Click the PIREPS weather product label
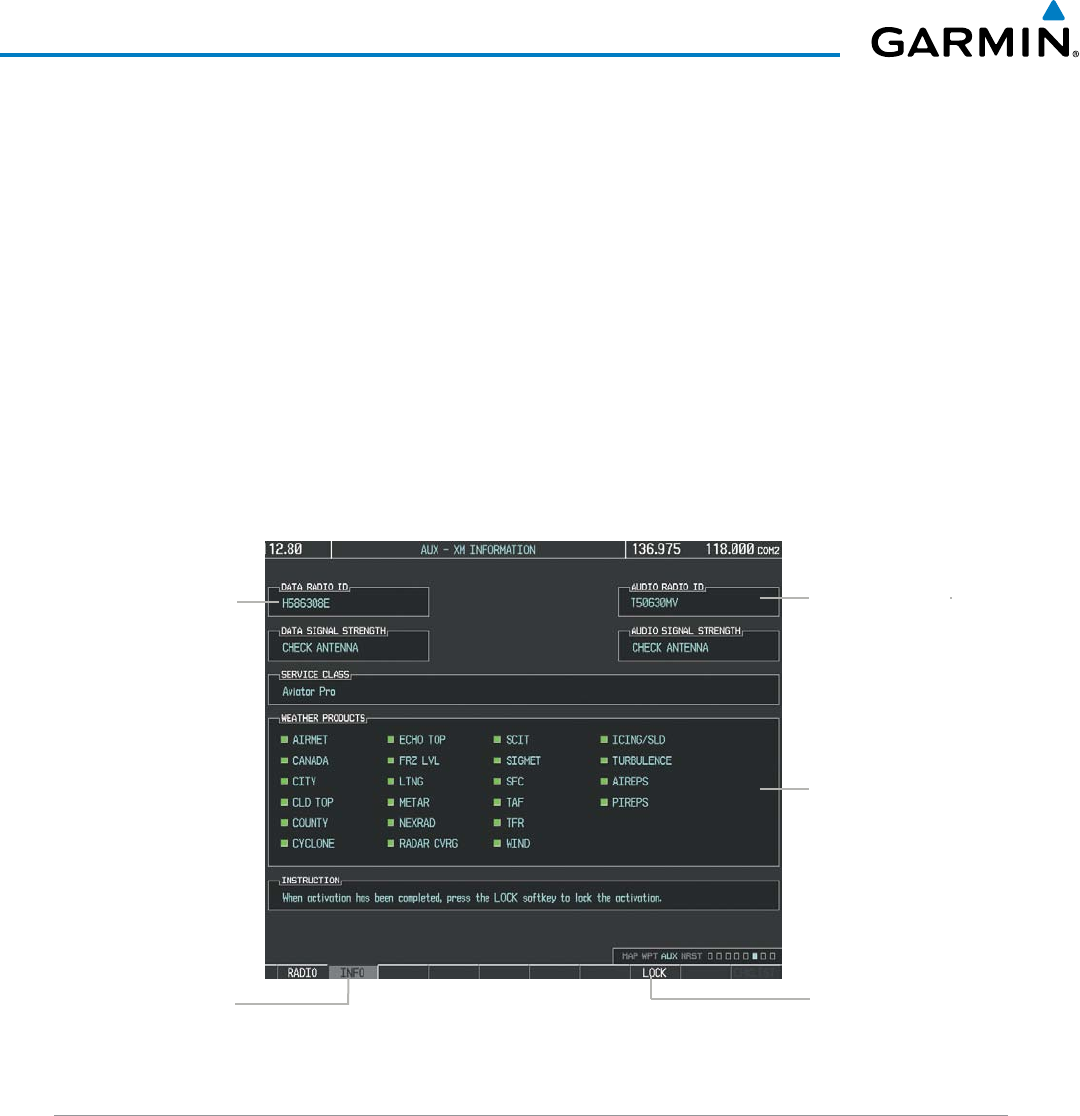The width and height of the screenshot is (1080, 1116). point(630,802)
